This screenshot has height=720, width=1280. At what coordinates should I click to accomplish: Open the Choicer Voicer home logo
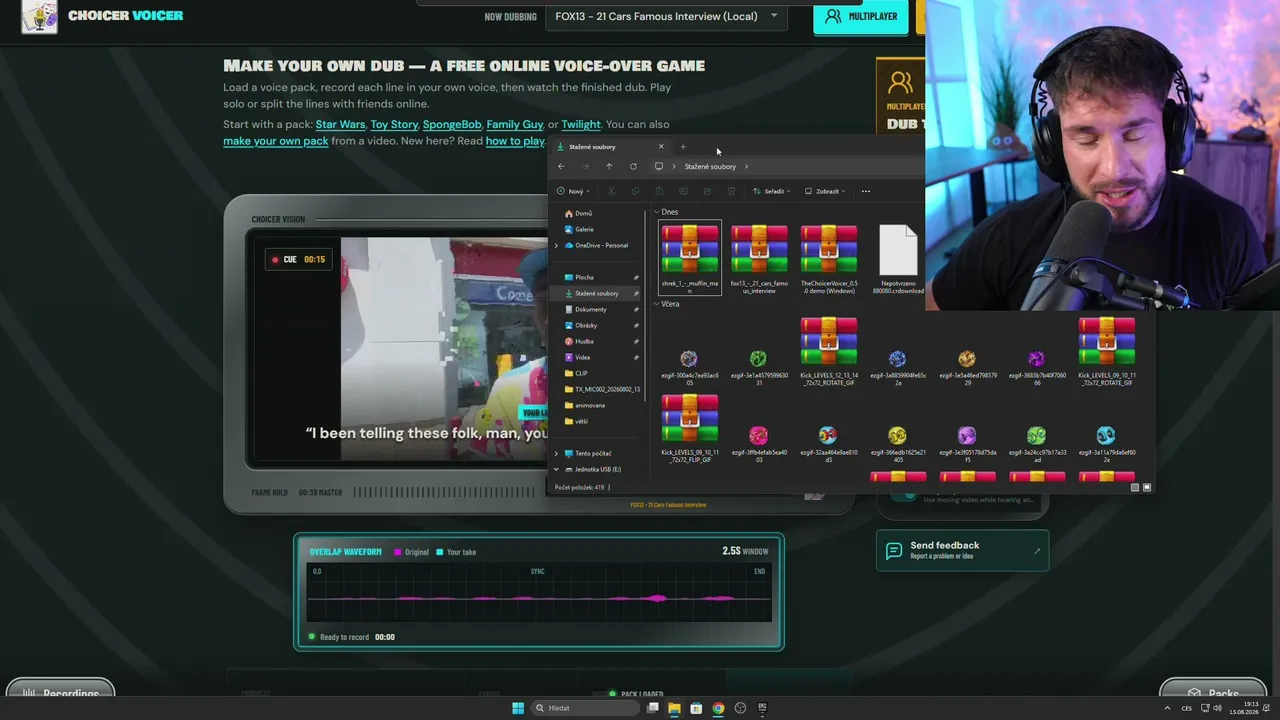click(x=103, y=16)
